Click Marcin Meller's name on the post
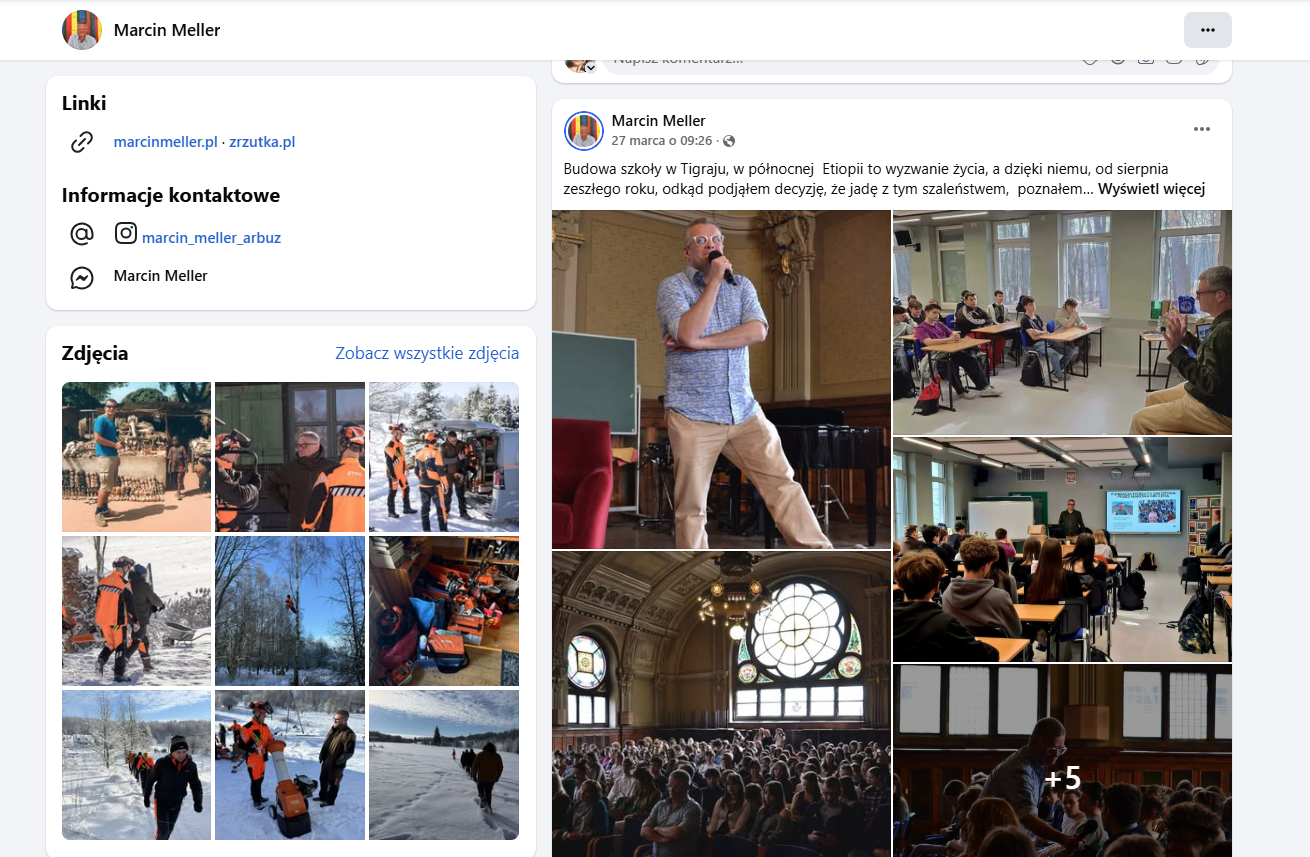The height and width of the screenshot is (857, 1310). [658, 121]
